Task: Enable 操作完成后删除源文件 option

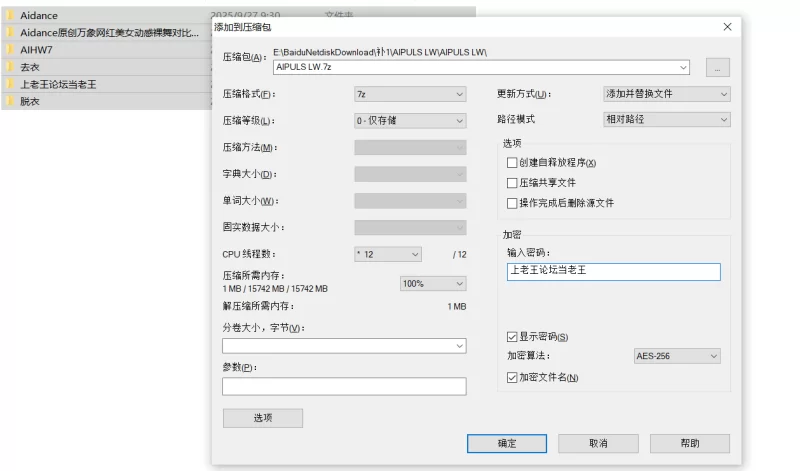Action: [513, 203]
